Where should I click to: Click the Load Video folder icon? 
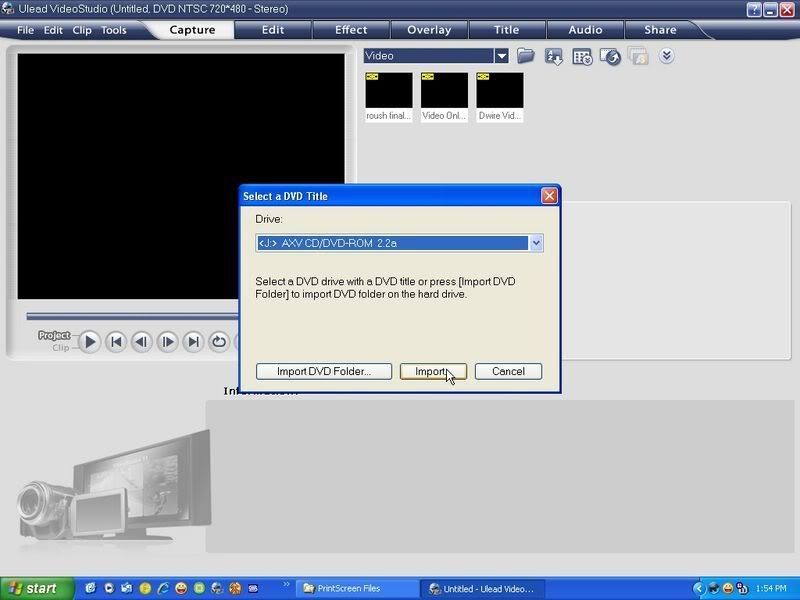(x=525, y=57)
